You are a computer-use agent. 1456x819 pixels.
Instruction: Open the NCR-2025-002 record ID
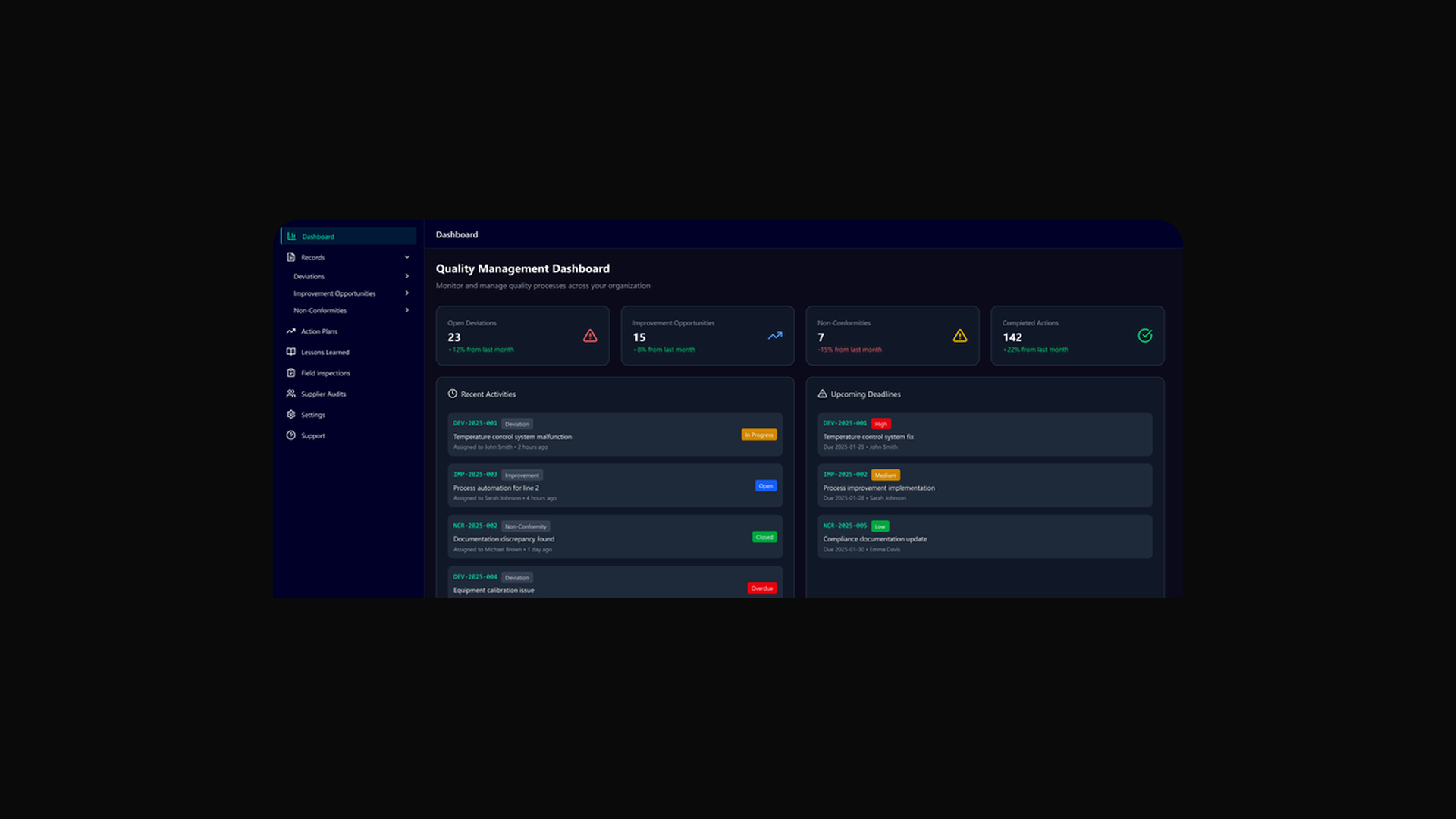pos(475,526)
